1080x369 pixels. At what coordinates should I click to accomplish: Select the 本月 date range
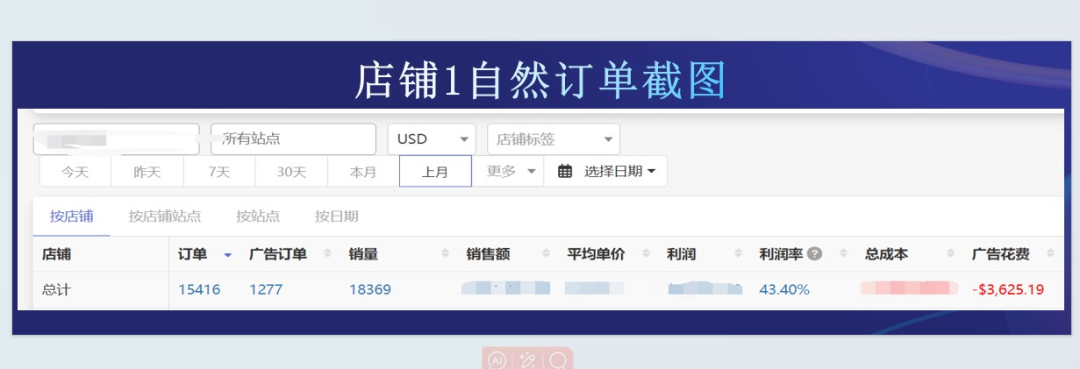pyautogui.click(x=363, y=171)
